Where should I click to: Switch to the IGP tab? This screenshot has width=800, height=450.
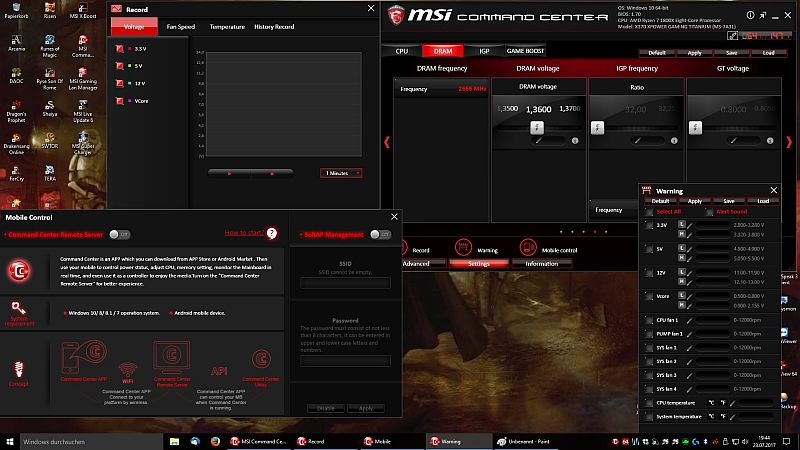click(x=484, y=51)
